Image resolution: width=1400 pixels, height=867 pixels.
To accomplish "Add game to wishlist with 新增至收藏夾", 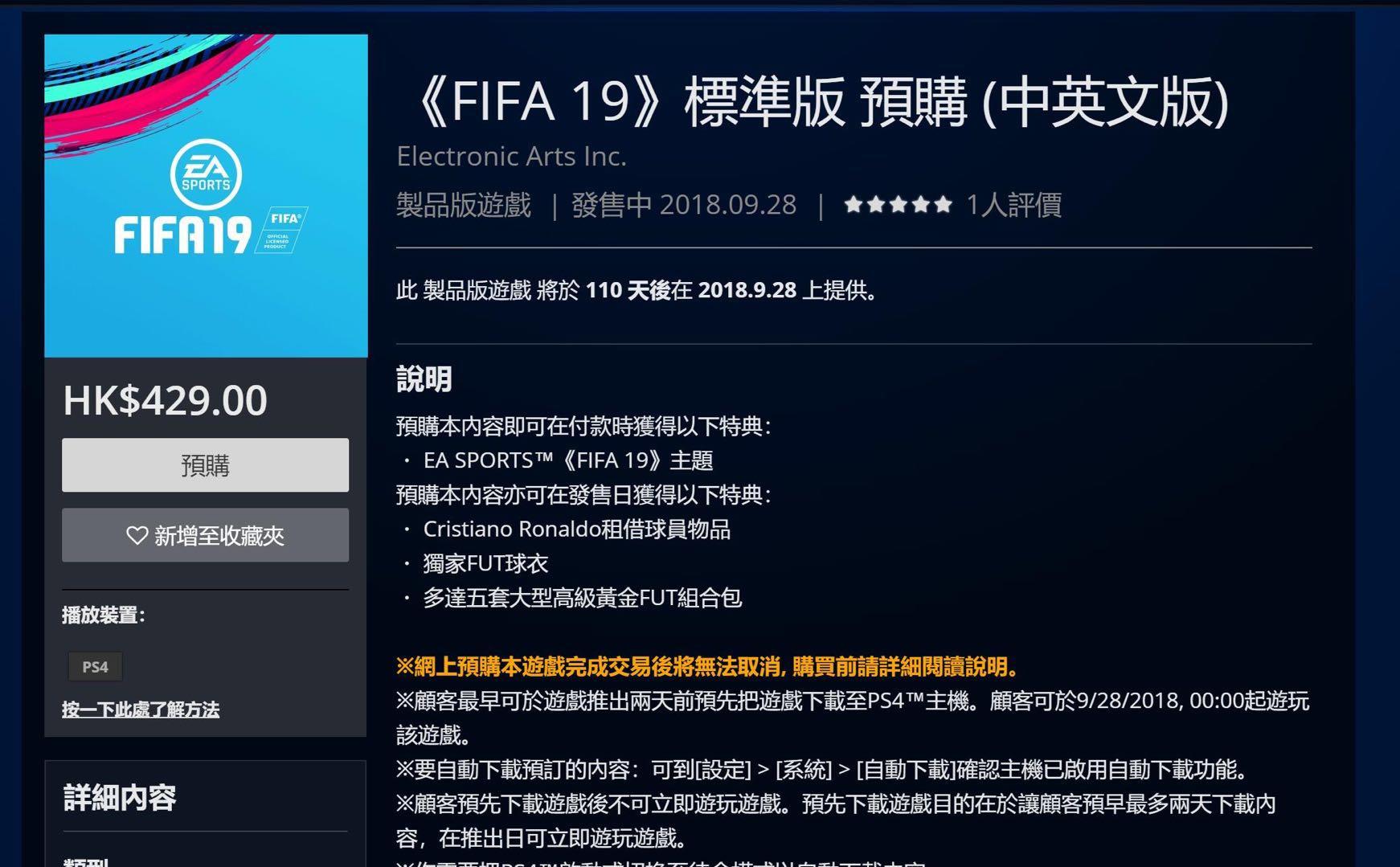I will 205,535.
